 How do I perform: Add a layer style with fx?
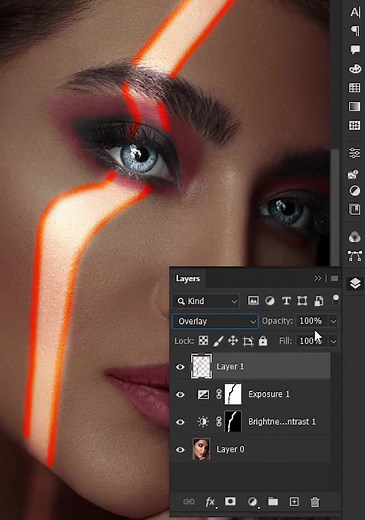tap(210, 502)
